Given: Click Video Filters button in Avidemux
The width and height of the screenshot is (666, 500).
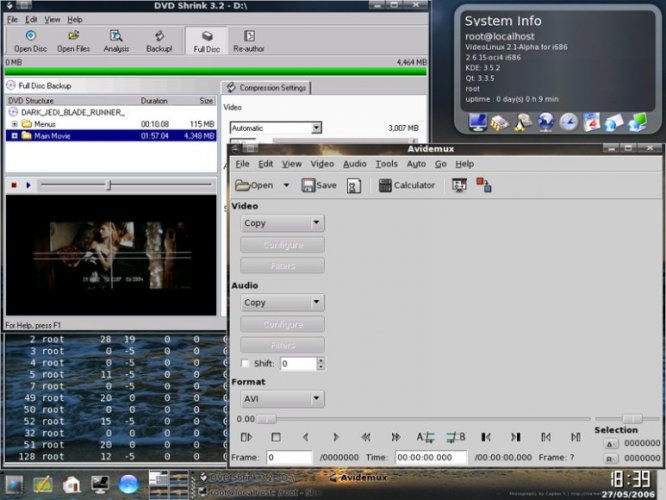Looking at the screenshot, I should [x=282, y=266].
